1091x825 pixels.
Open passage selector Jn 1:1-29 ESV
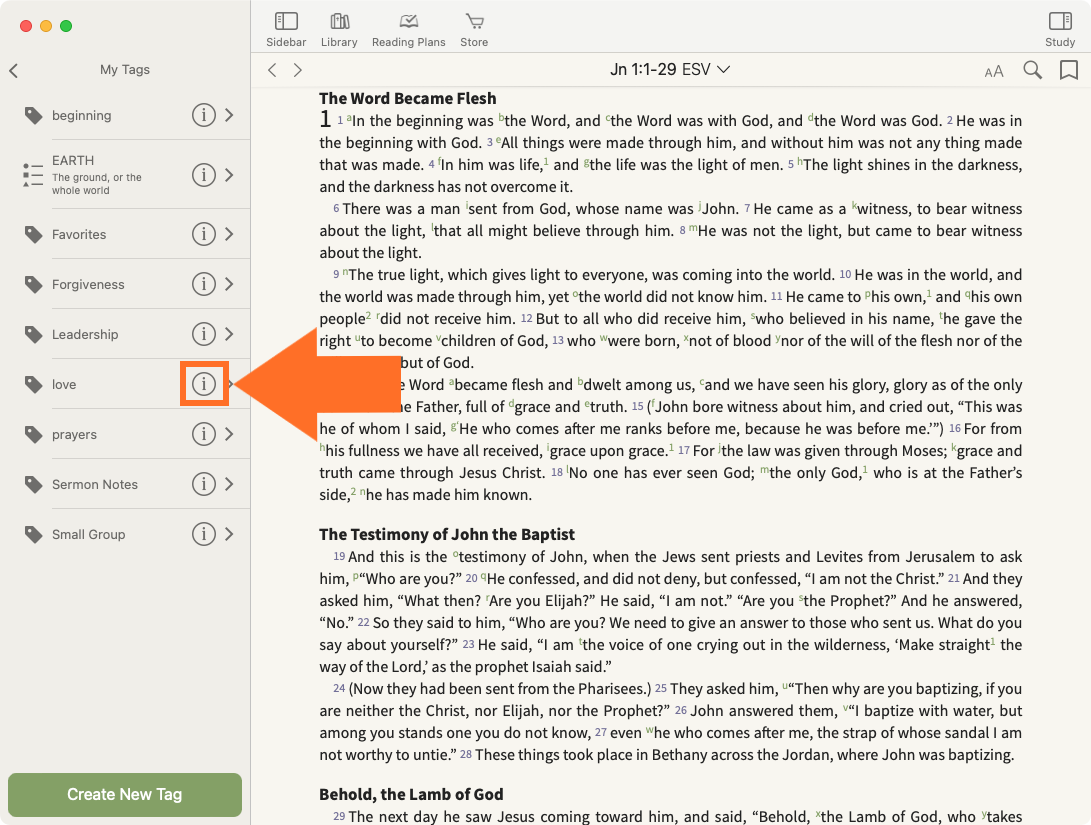[670, 70]
